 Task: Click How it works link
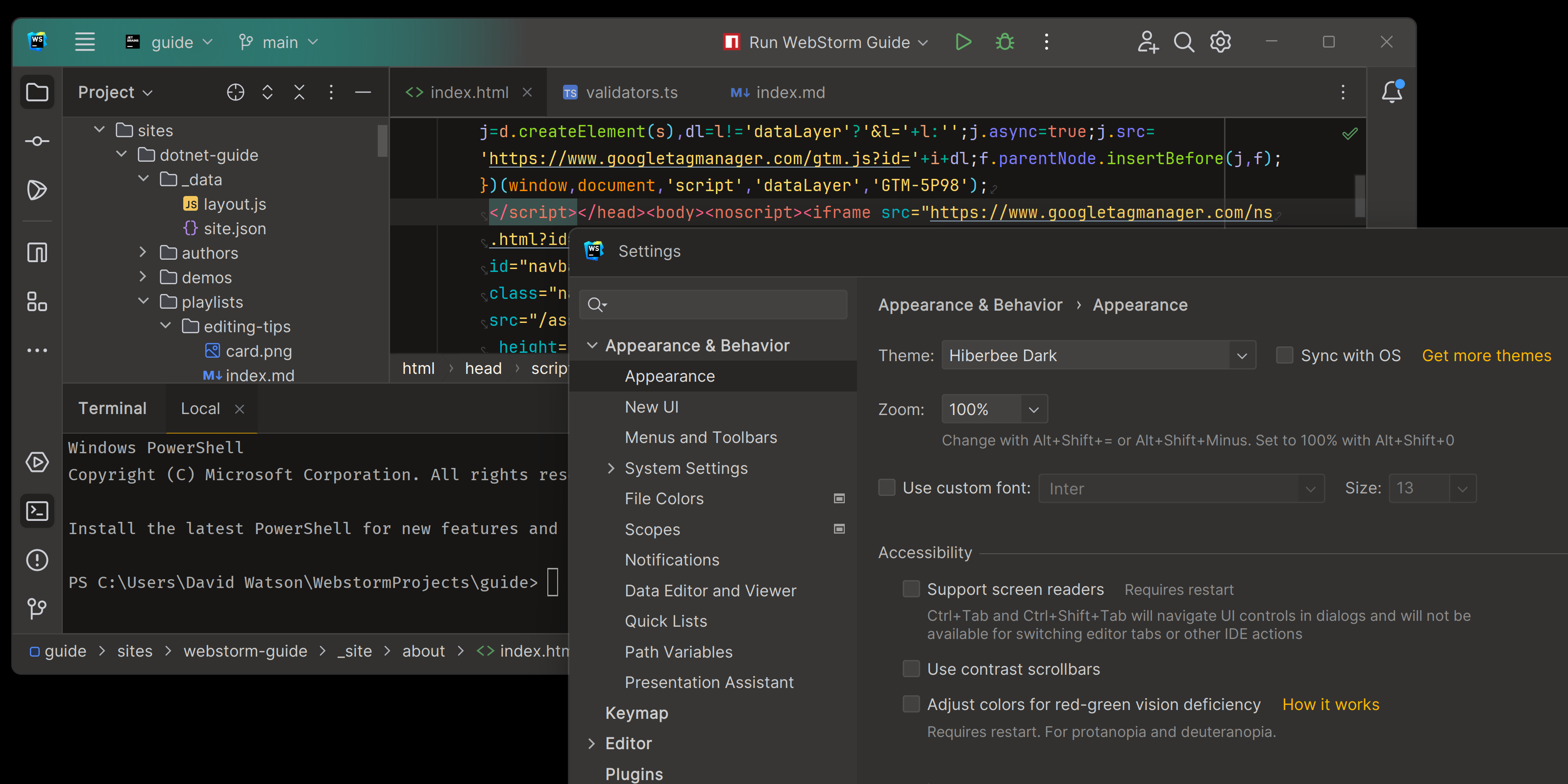tap(1331, 704)
